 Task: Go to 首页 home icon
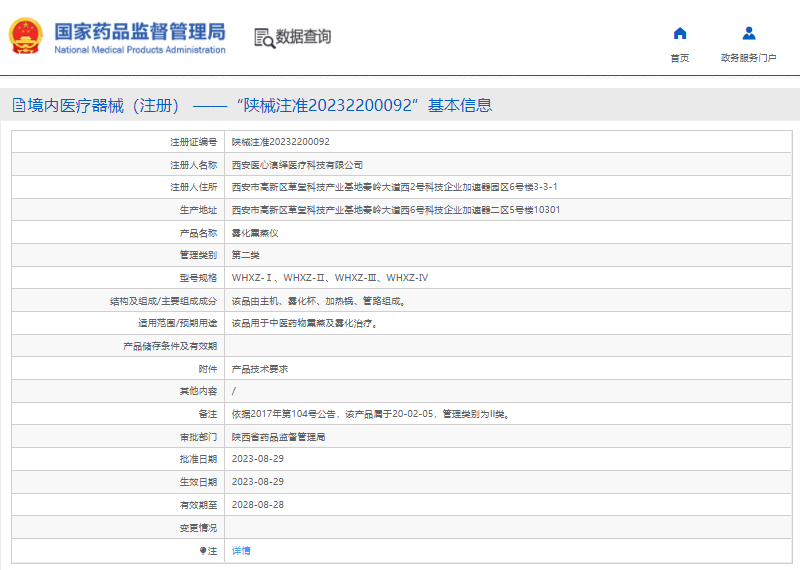[680, 34]
